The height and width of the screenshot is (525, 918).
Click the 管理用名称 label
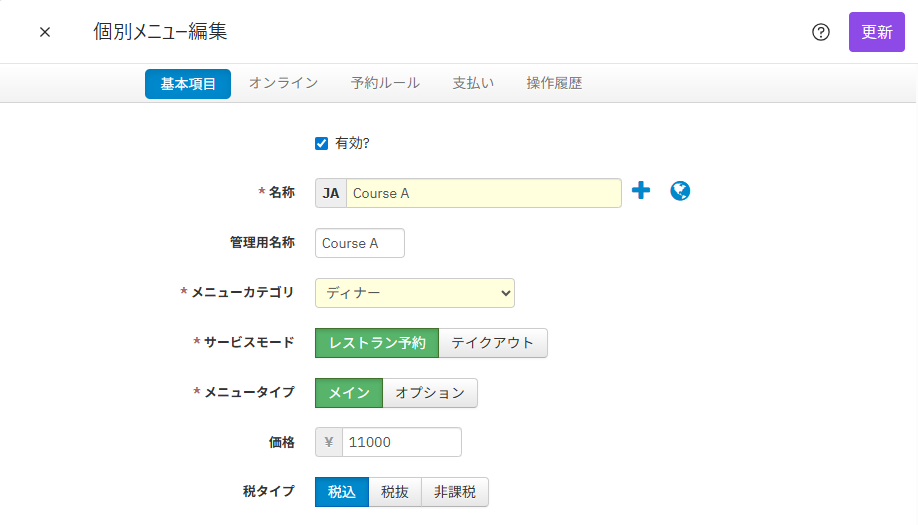[x=262, y=242]
